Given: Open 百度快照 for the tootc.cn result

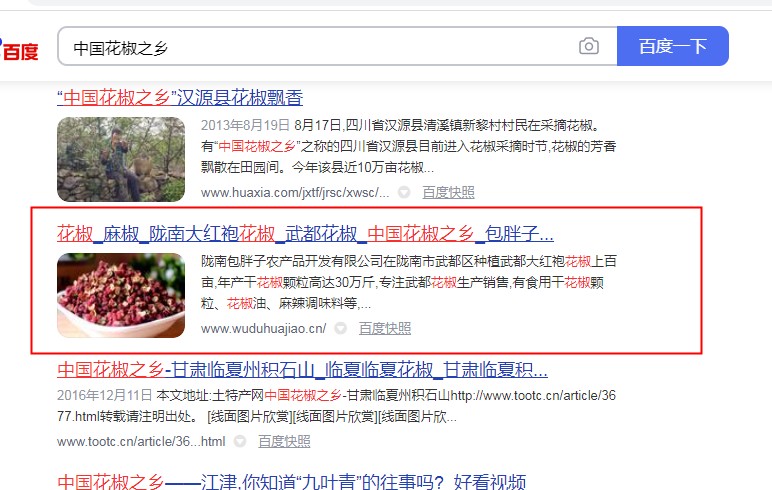Looking at the screenshot, I should [x=284, y=441].
